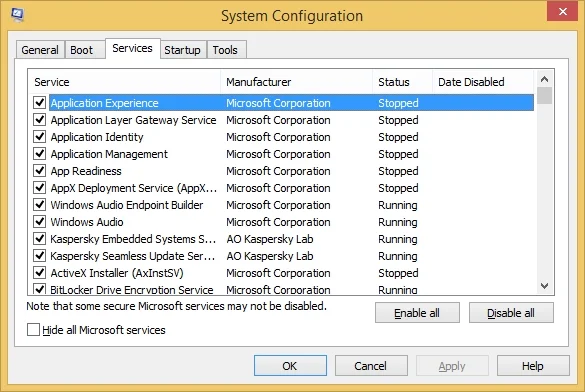Viewport: 585px width, 392px height.
Task: Close the System Configuration window
Action: (562, 12)
